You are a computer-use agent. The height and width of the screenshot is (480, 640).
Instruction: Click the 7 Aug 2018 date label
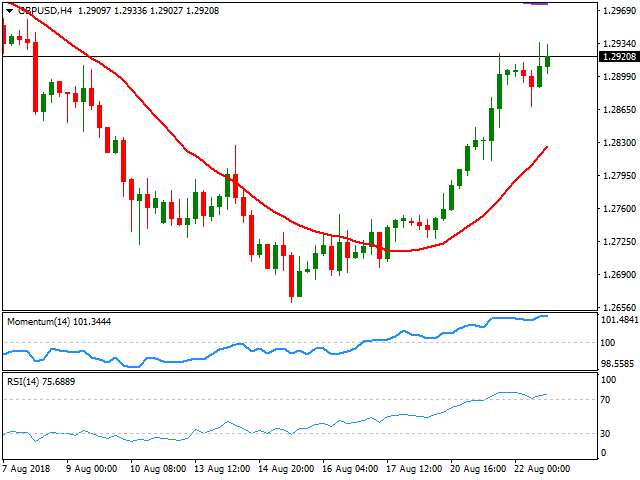(x=26, y=469)
